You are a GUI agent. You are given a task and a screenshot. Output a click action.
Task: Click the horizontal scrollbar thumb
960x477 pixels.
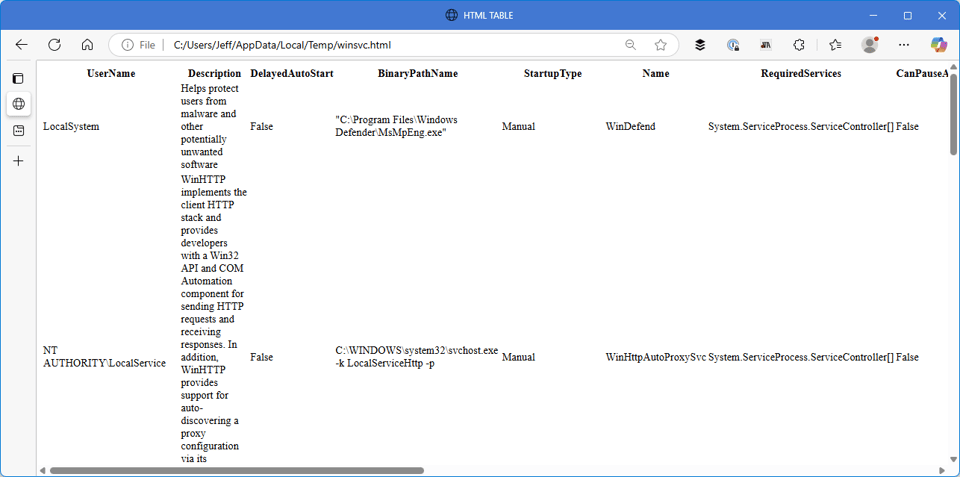(x=236, y=470)
